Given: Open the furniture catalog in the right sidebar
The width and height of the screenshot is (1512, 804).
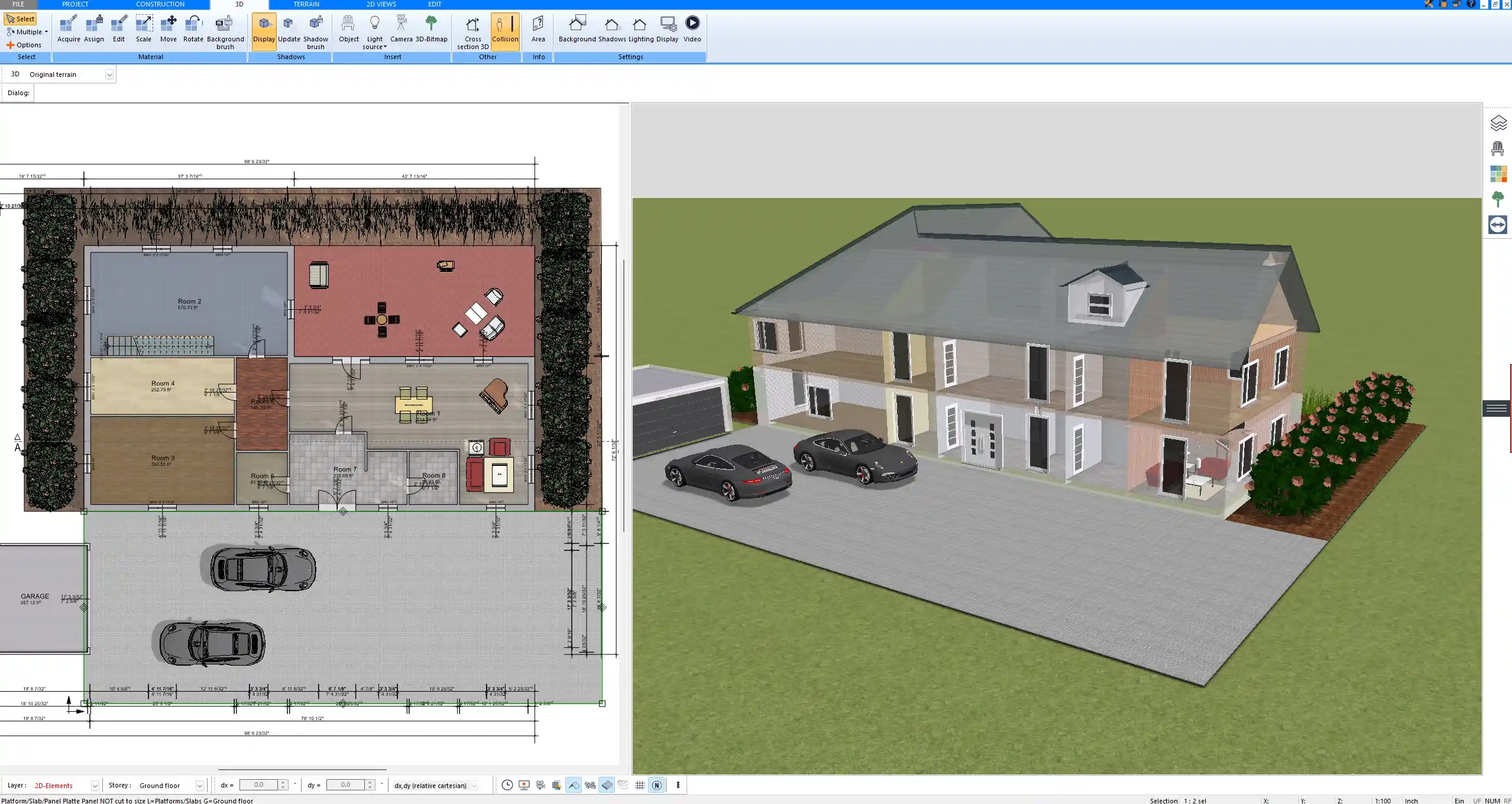Looking at the screenshot, I should [1498, 147].
